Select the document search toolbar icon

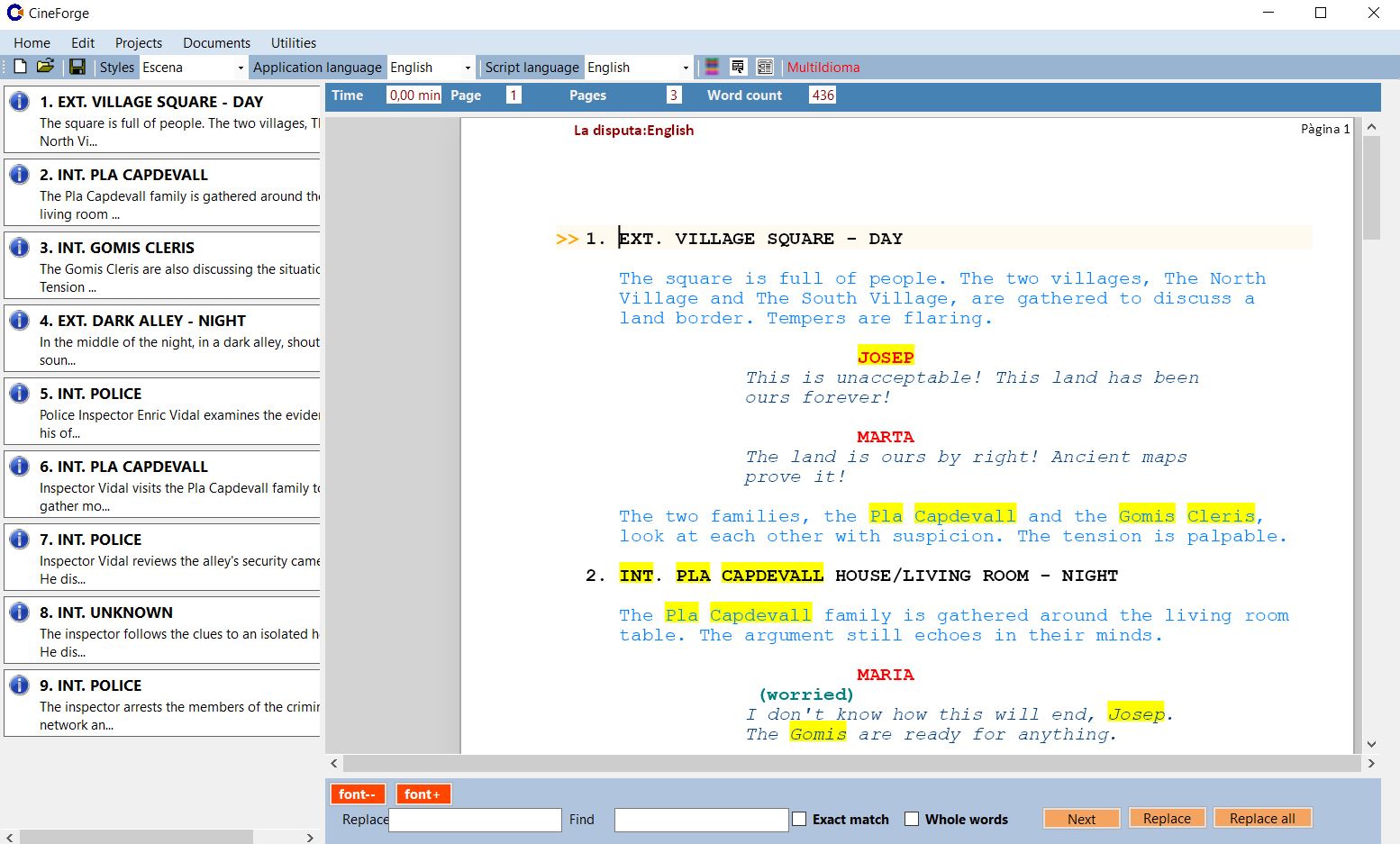738,66
